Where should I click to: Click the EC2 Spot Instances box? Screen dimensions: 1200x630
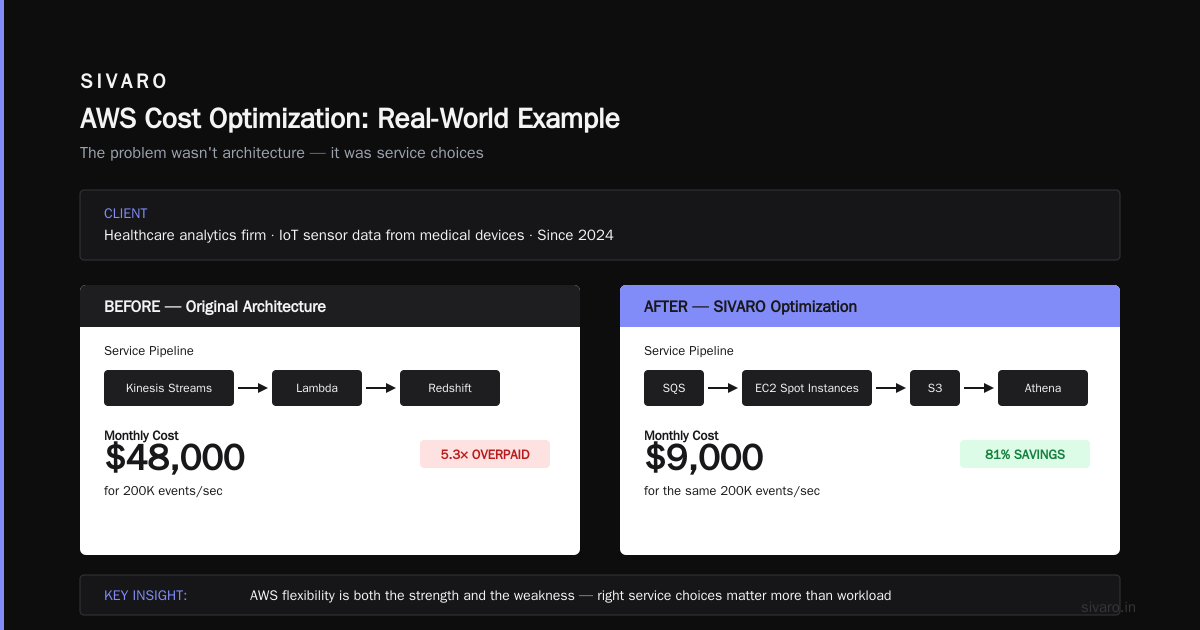807,388
